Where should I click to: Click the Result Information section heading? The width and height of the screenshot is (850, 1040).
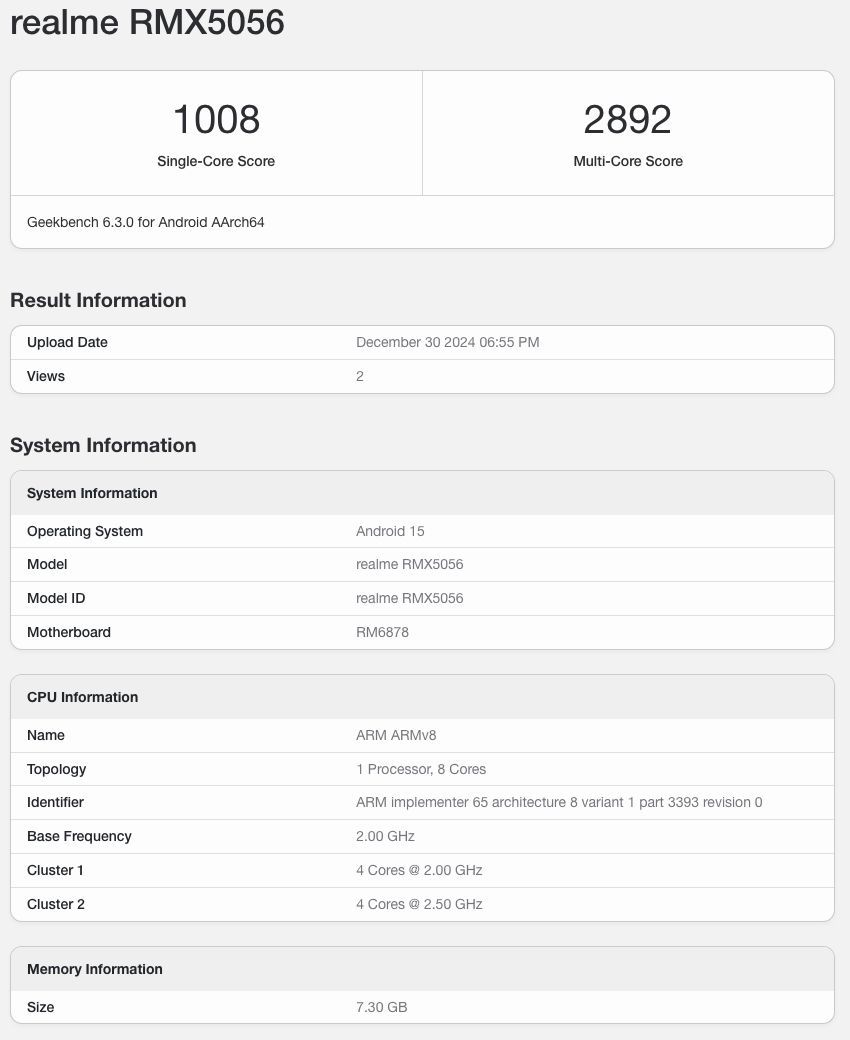98,300
